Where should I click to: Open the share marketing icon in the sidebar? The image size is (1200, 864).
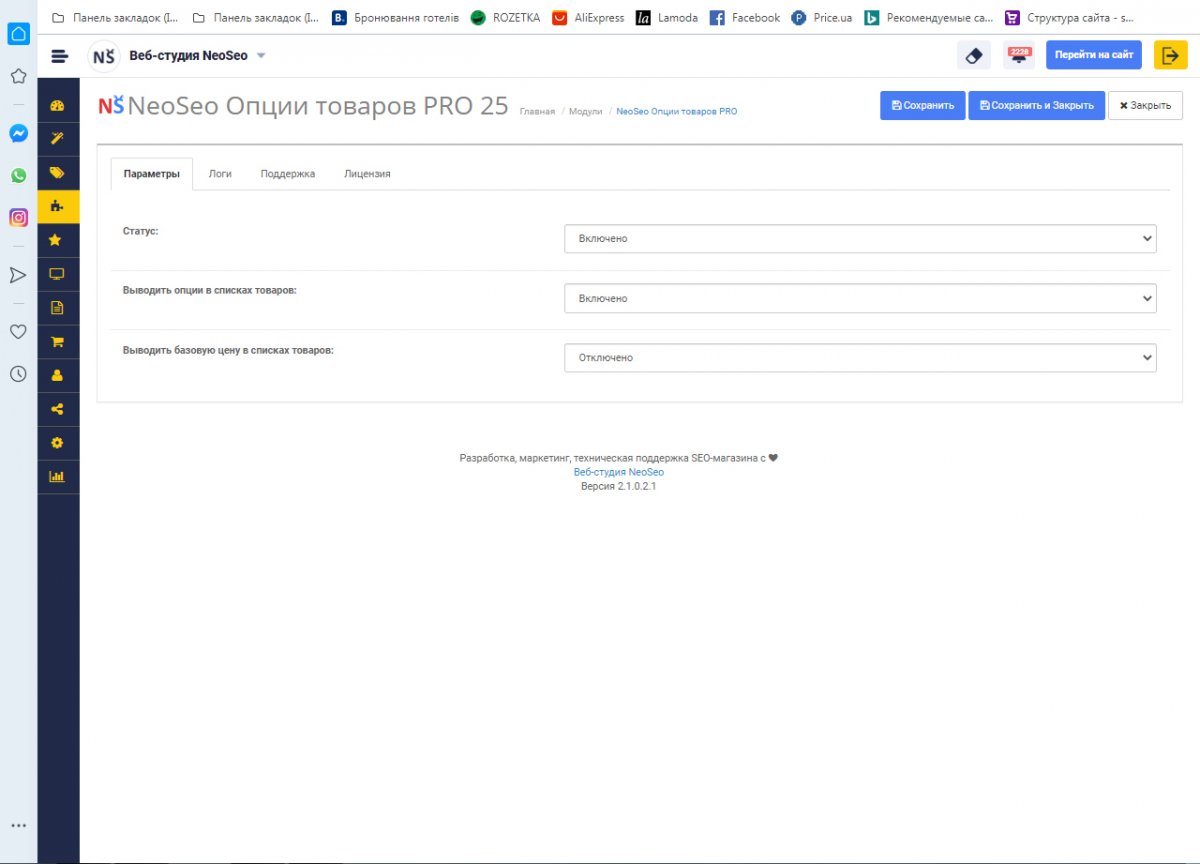57,409
